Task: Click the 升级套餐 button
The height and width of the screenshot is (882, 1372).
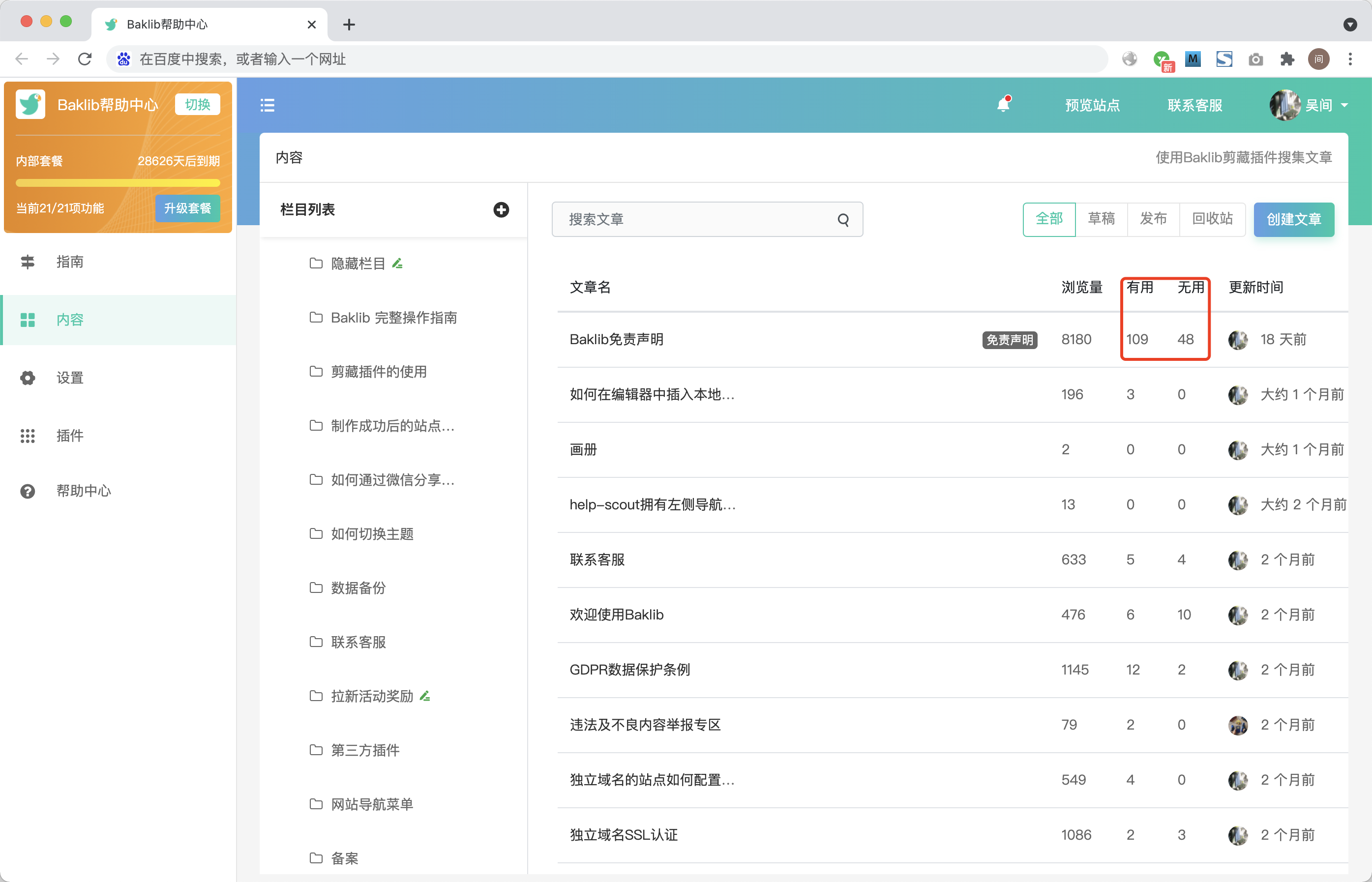Action: tap(188, 208)
